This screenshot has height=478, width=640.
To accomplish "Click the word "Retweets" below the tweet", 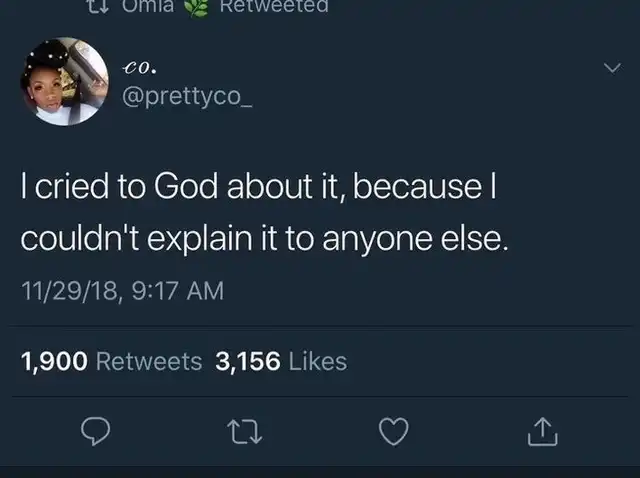I will click(149, 361).
